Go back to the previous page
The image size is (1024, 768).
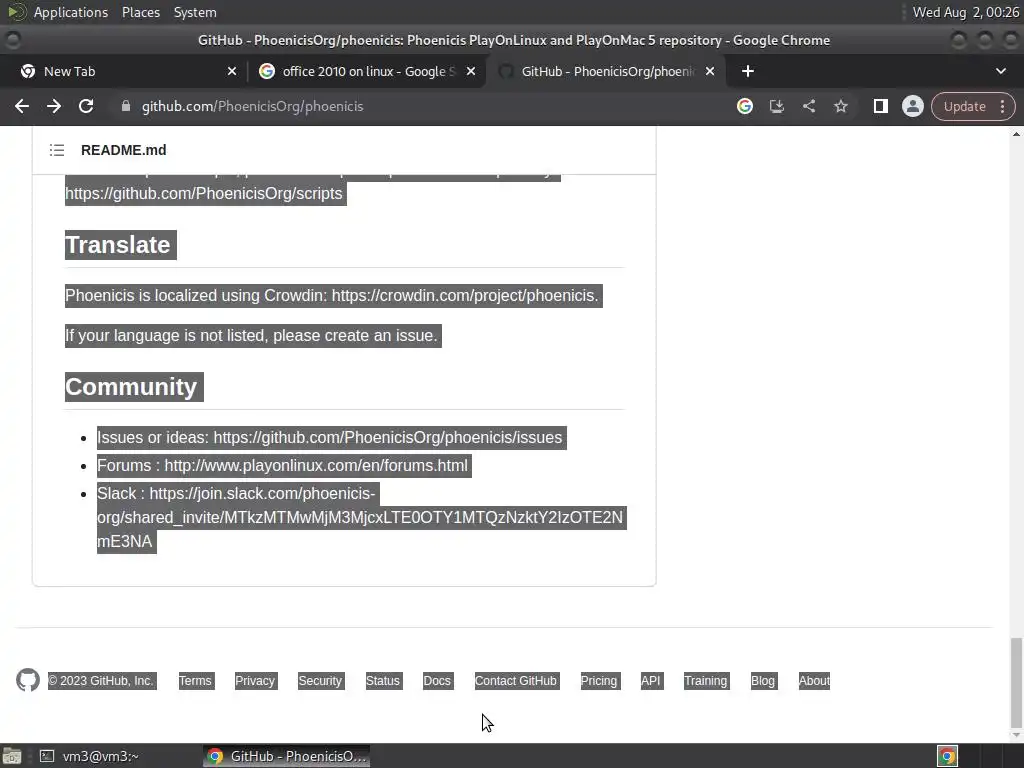(x=22, y=106)
